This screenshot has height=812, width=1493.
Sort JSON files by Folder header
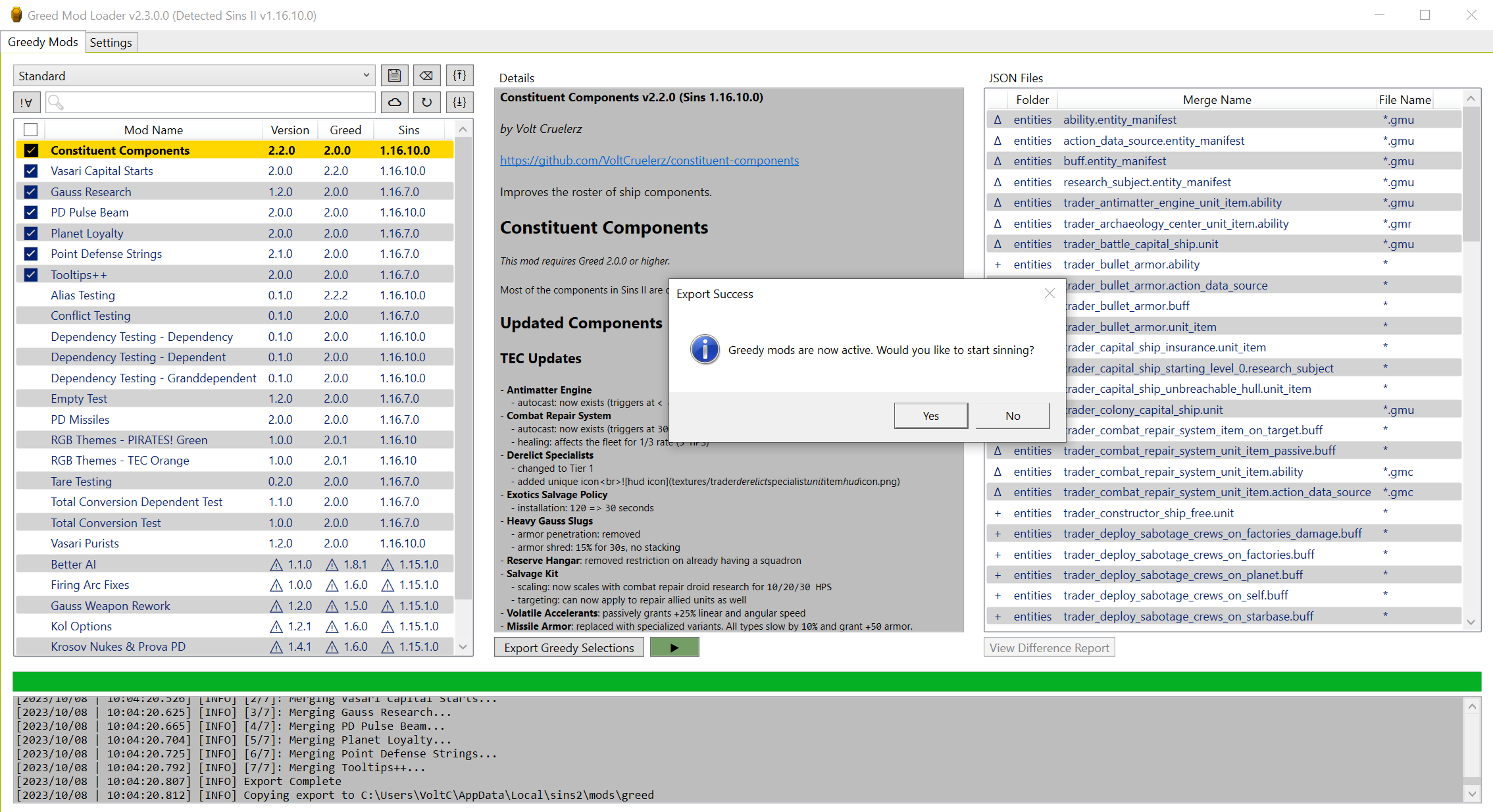click(1032, 100)
